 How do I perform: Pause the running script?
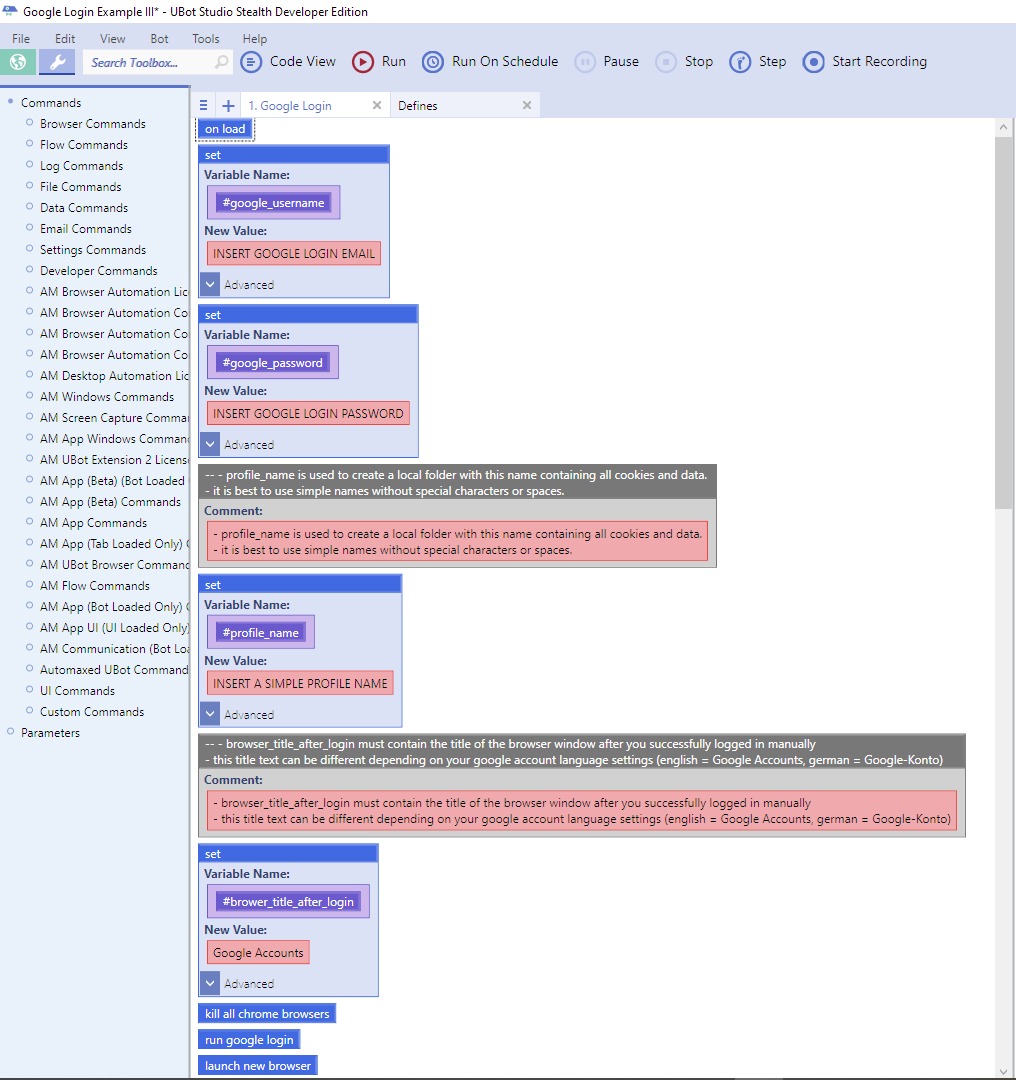(607, 61)
